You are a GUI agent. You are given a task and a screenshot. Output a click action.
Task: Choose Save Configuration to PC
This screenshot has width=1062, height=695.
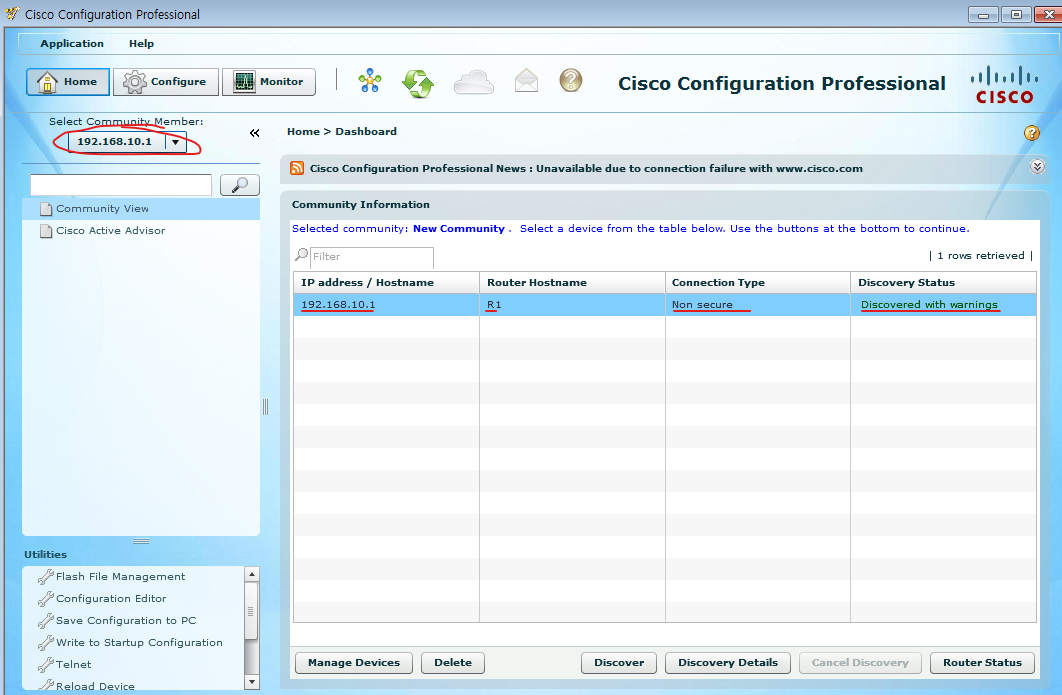coord(126,620)
